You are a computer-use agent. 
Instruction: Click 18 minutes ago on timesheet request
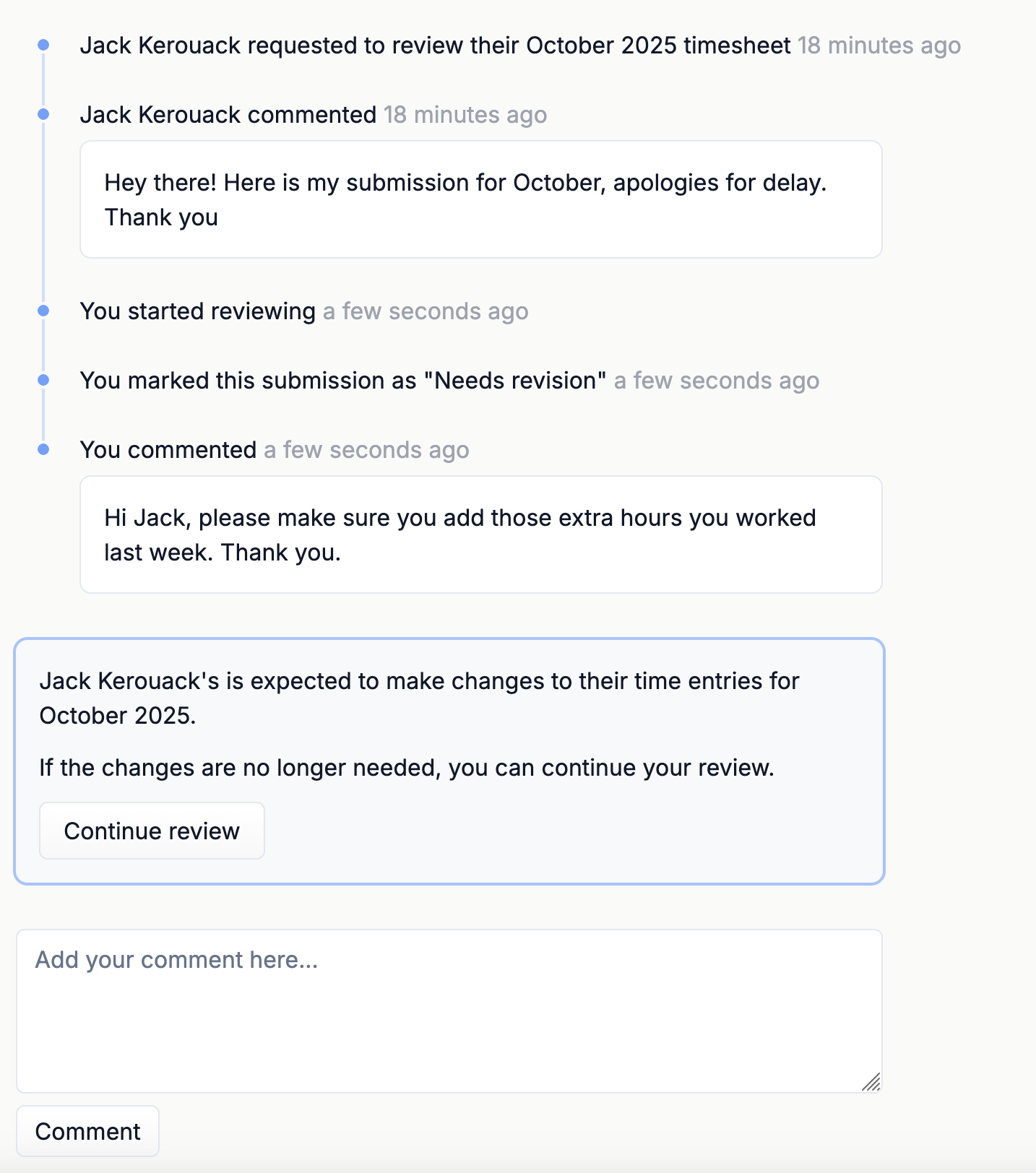tap(879, 46)
